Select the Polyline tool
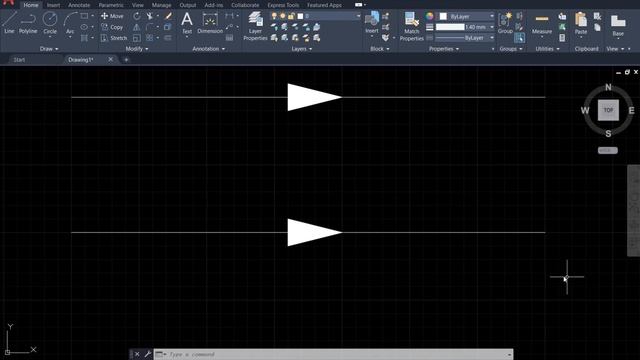Screen dimensions: 640x360 point(28,23)
